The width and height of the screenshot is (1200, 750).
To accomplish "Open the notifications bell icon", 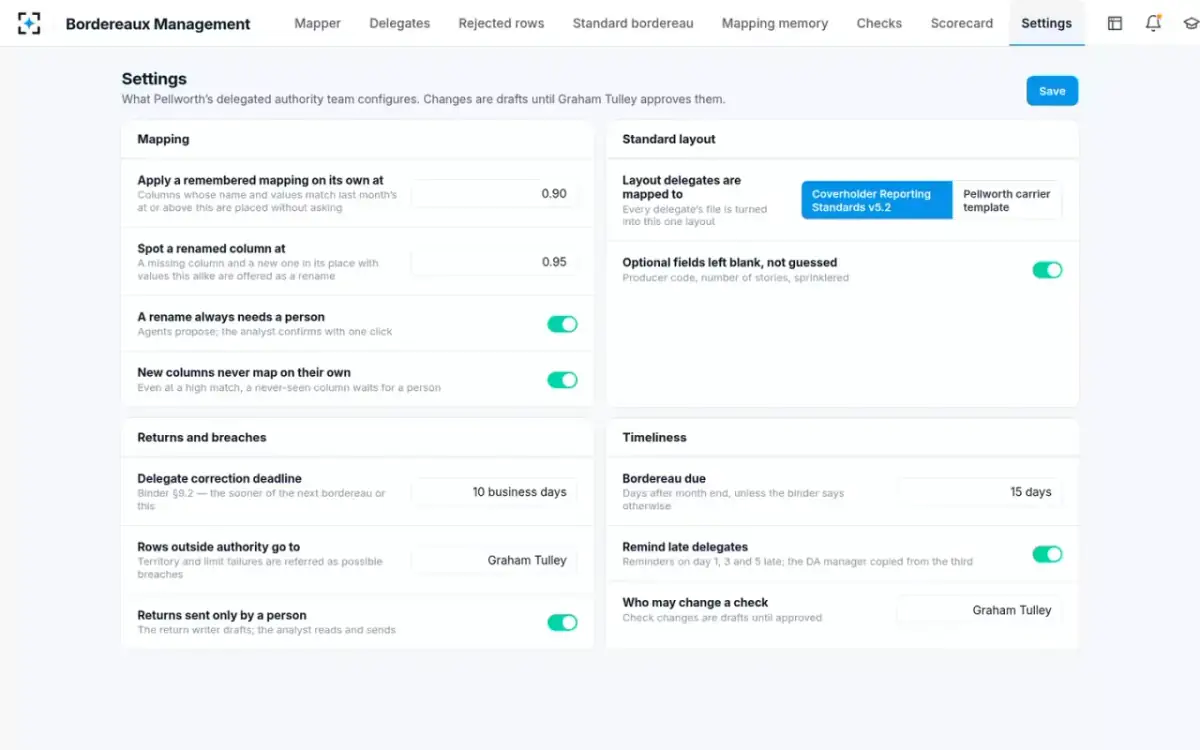I will [x=1153, y=23].
